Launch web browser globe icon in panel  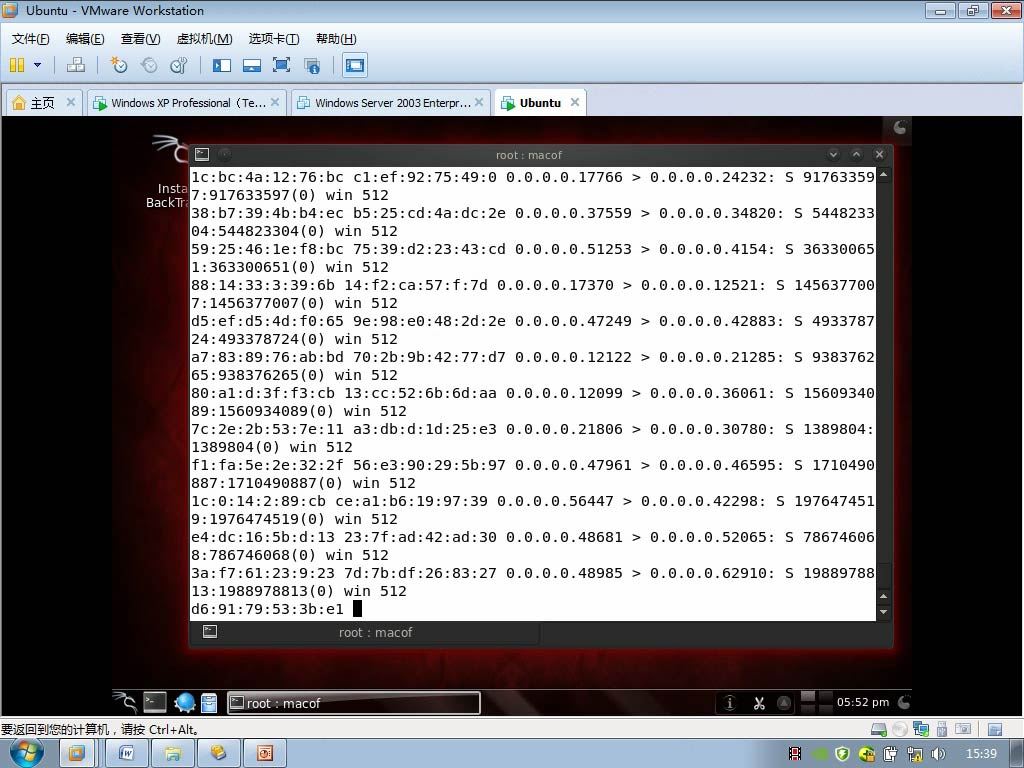(185, 703)
